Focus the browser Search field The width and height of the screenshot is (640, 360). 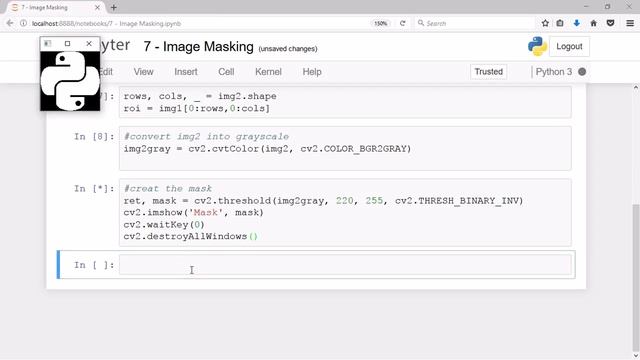point(476,23)
